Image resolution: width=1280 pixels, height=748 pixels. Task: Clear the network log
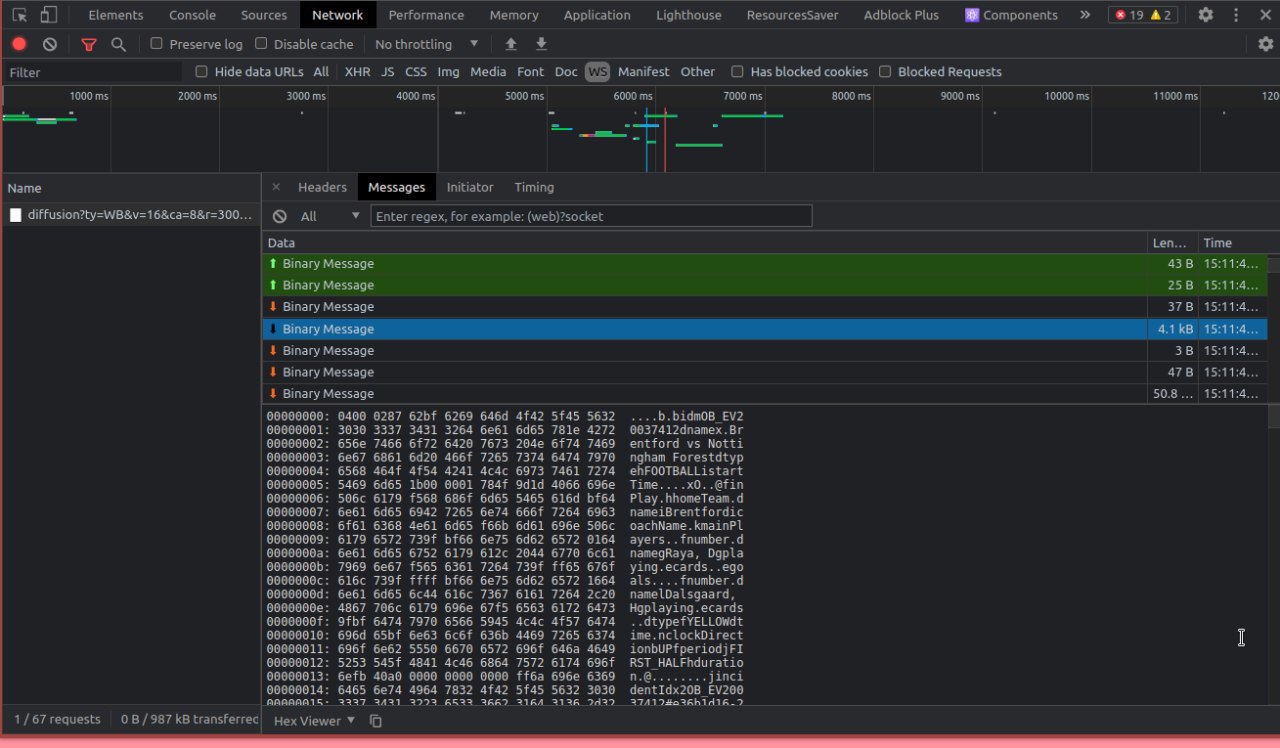point(49,44)
